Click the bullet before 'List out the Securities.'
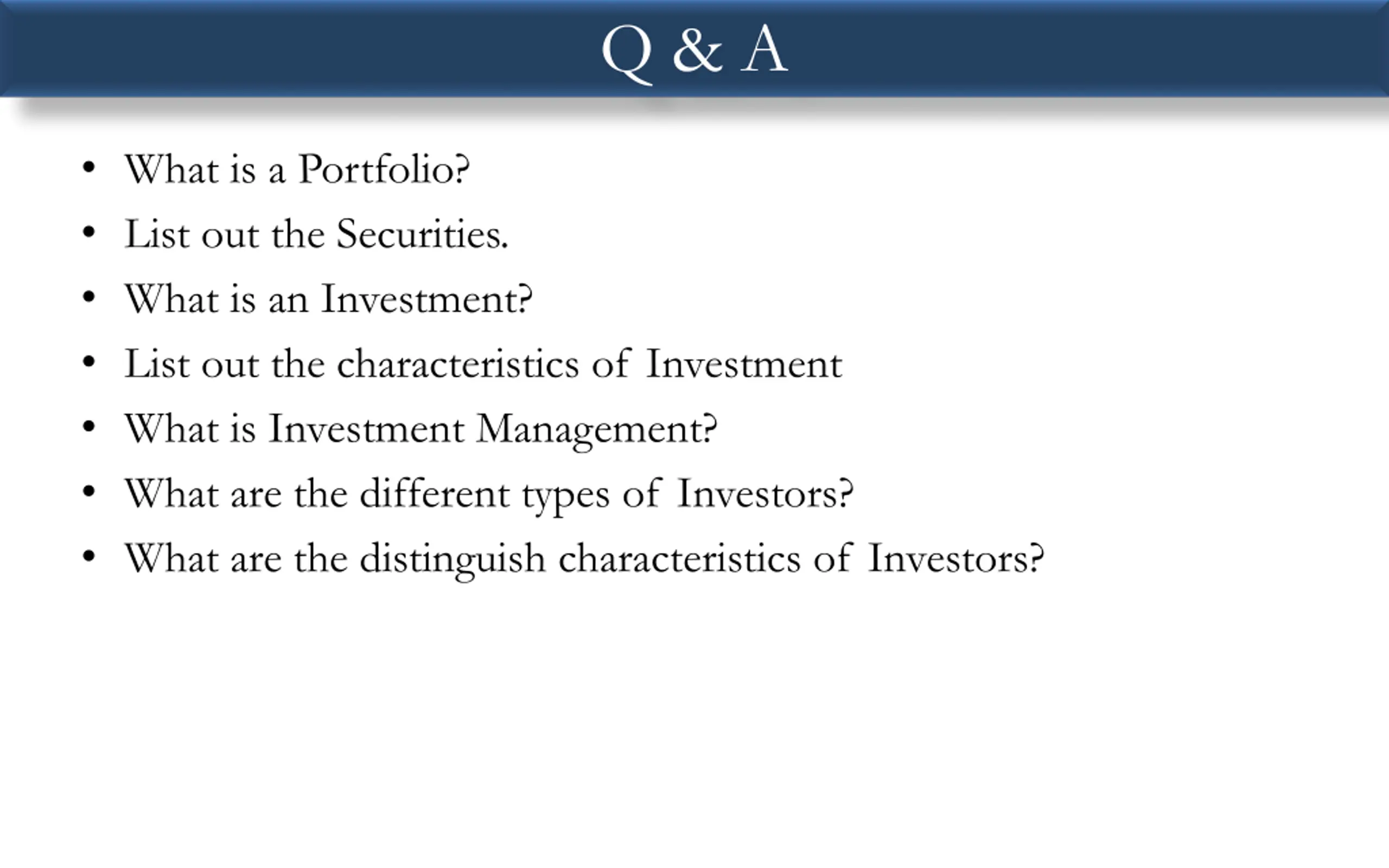Viewport: 1389px width, 868px height. pyautogui.click(x=88, y=233)
